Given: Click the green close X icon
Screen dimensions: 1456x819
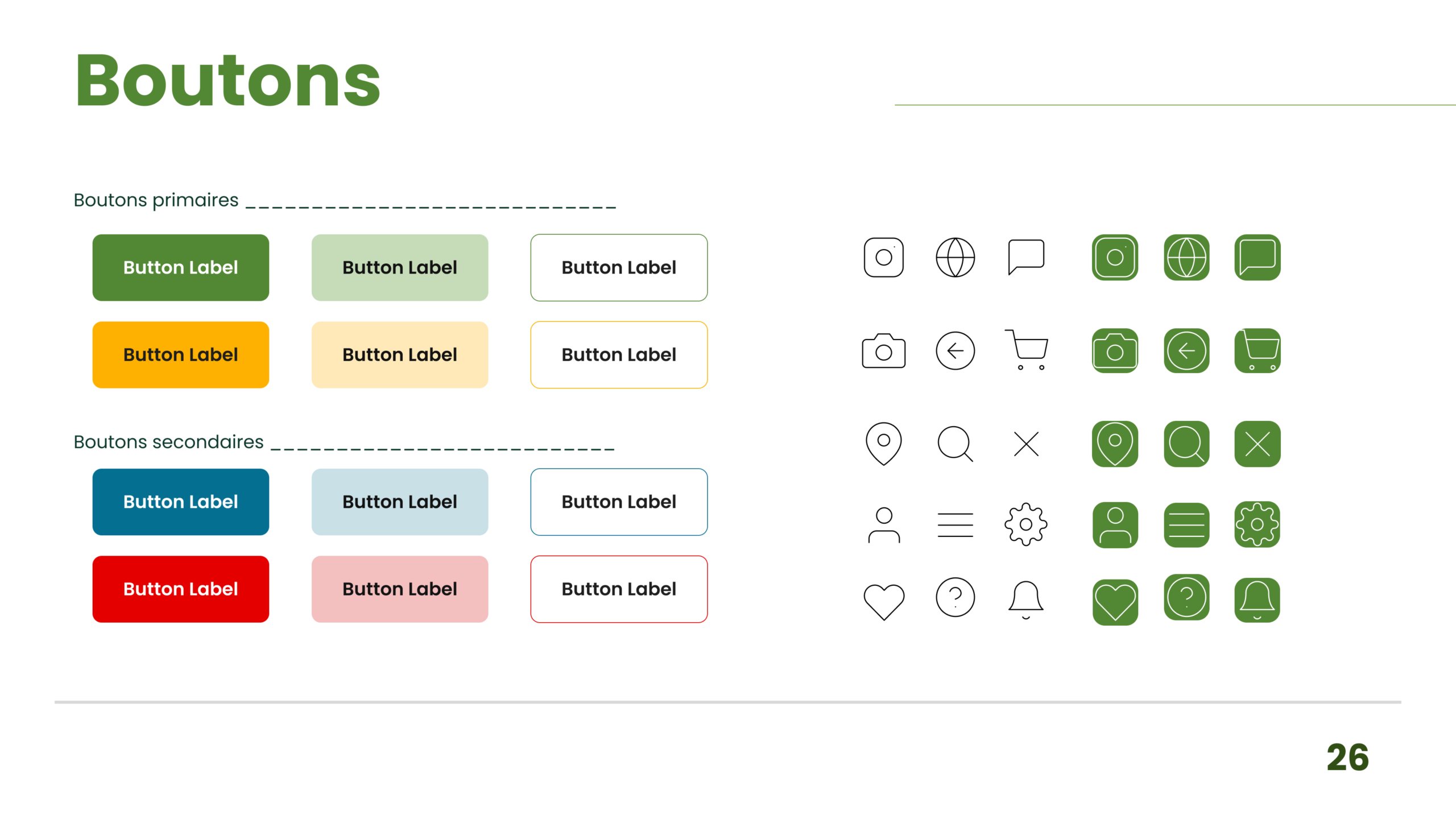Looking at the screenshot, I should [1257, 444].
